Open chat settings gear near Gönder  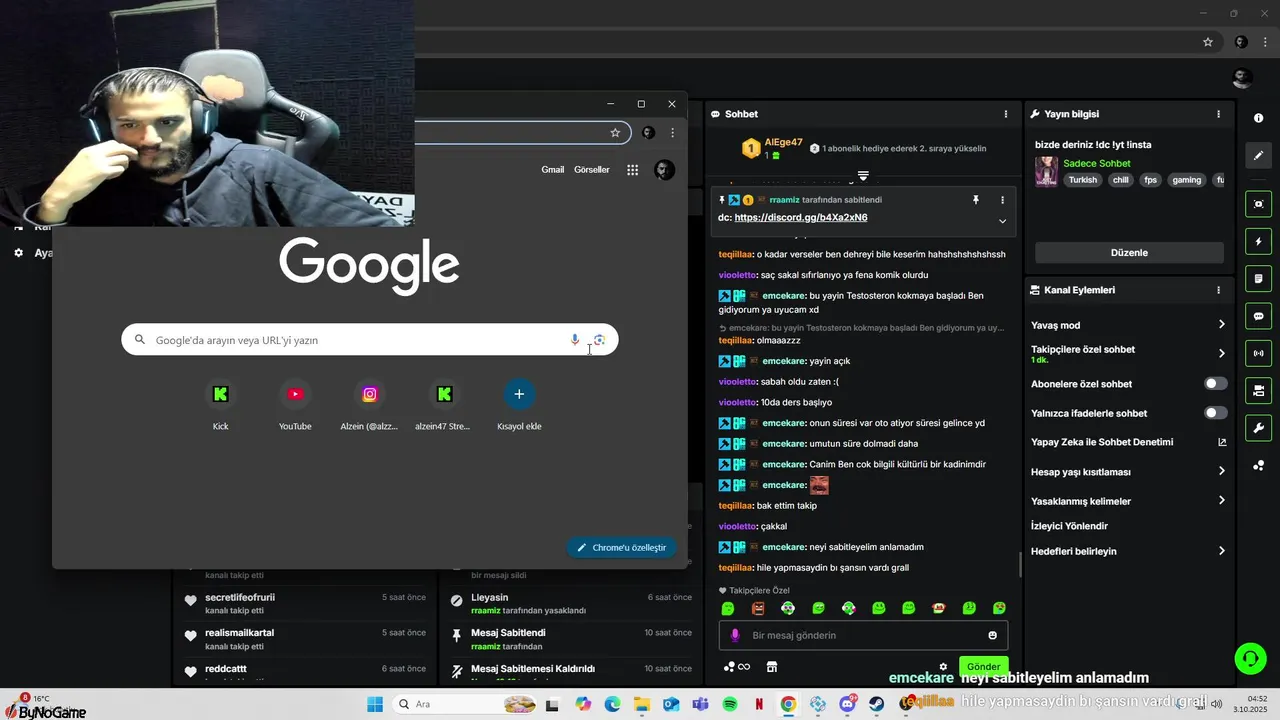(x=943, y=667)
